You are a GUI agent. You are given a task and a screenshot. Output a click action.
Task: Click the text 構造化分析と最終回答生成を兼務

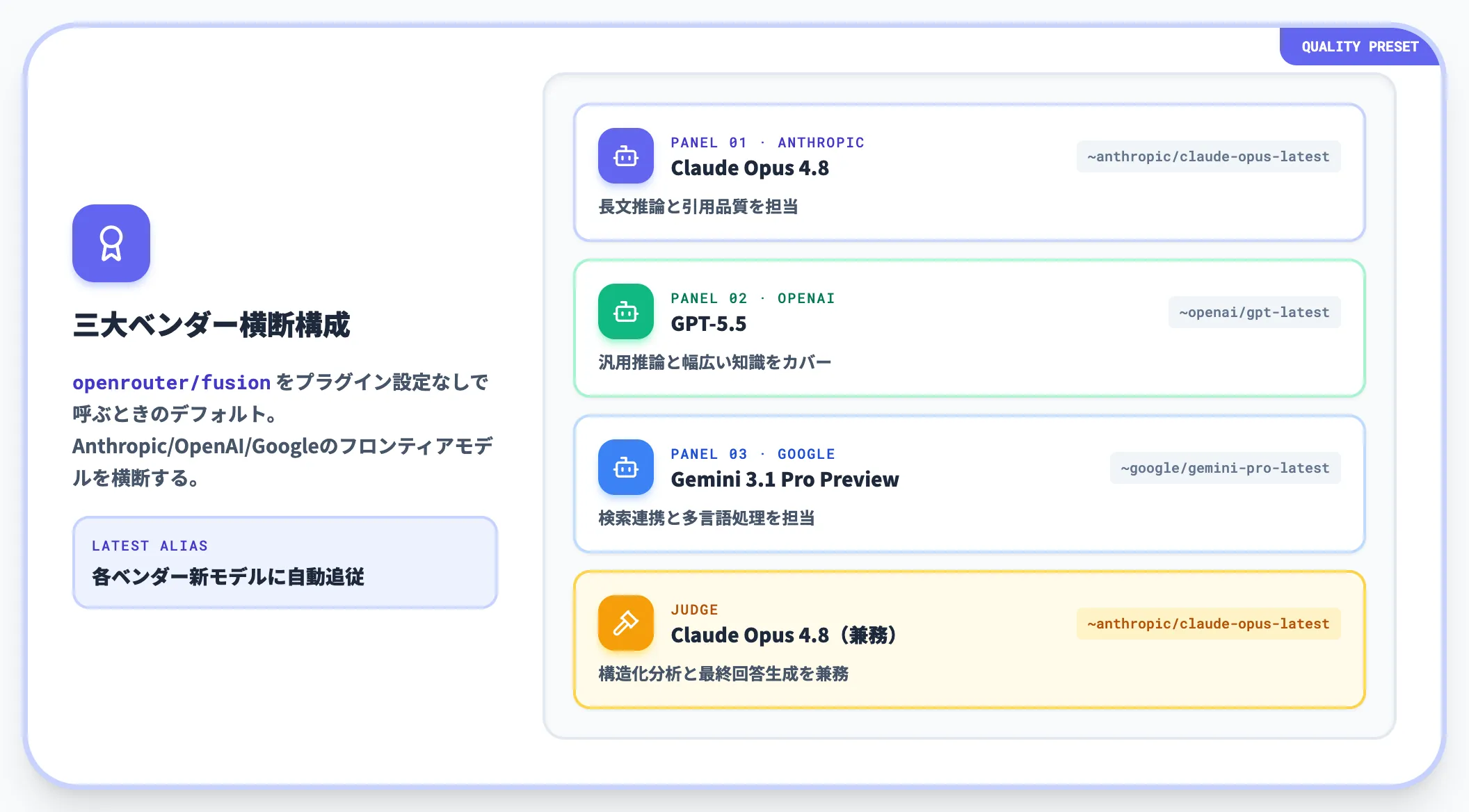tap(723, 674)
